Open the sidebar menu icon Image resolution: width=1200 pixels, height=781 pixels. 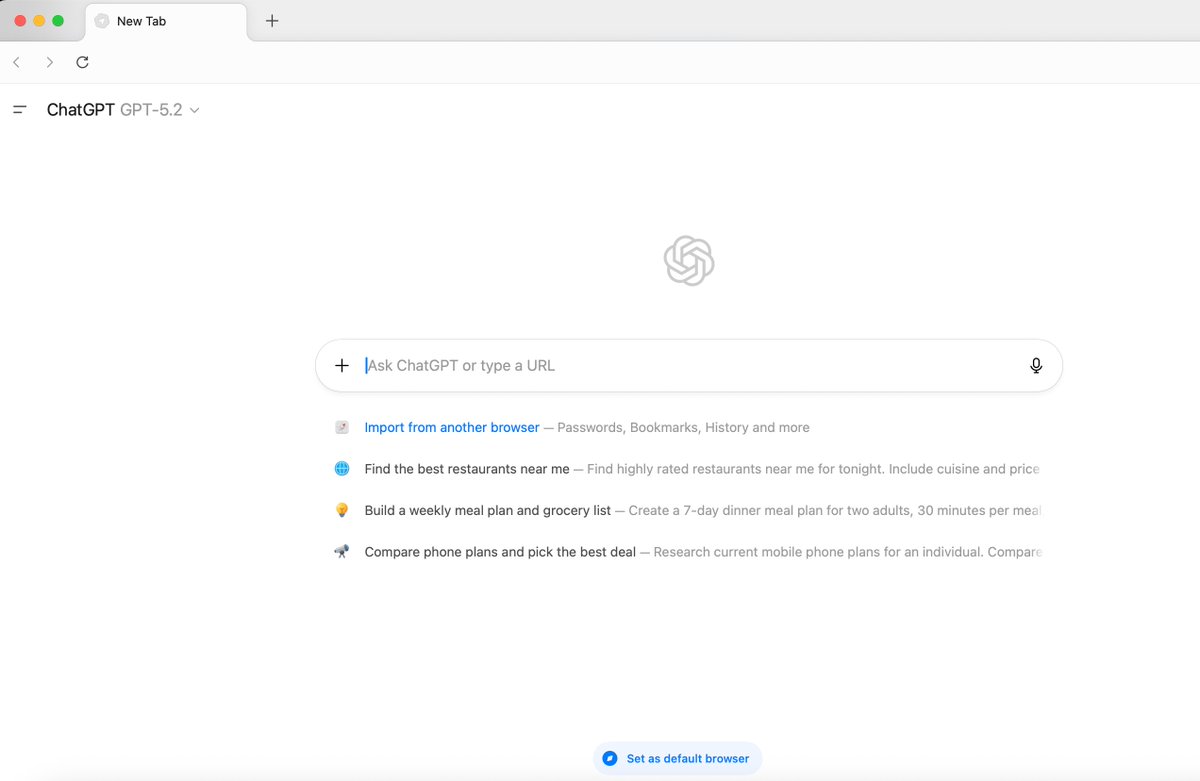(19, 110)
